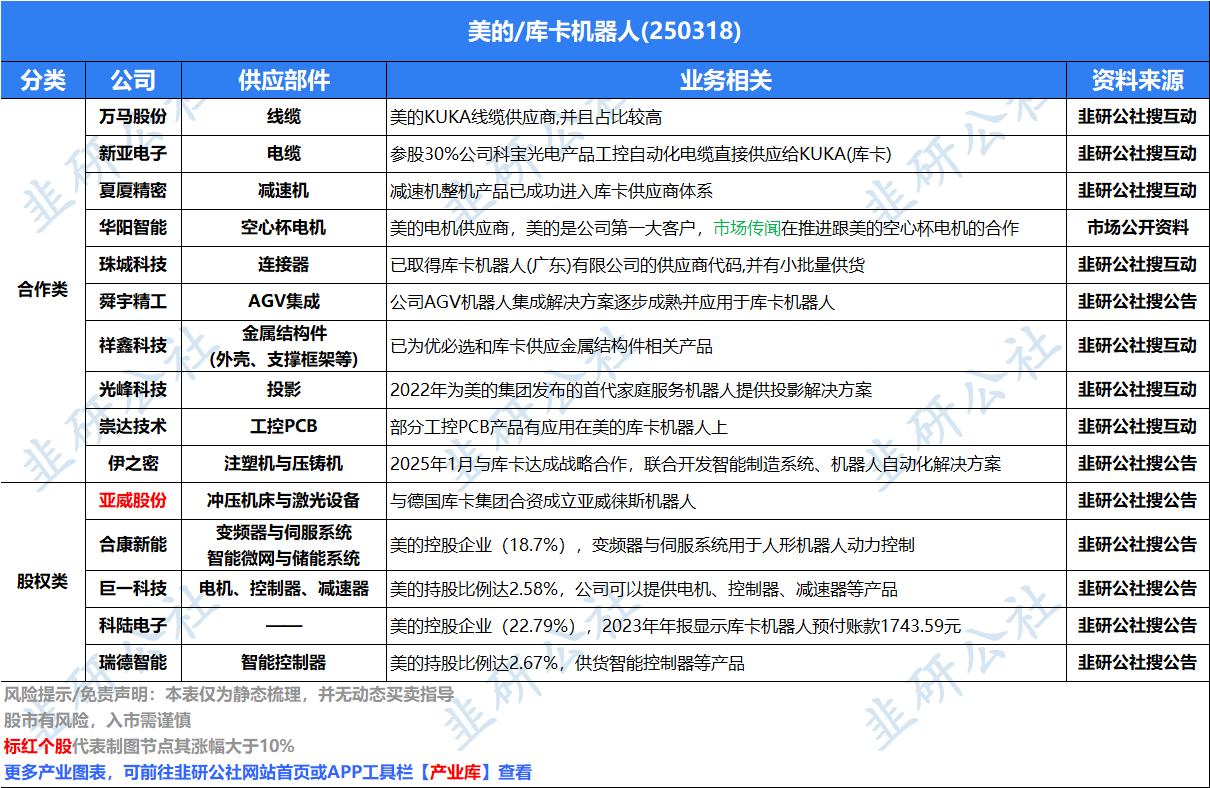The height and width of the screenshot is (788, 1210).
Task: Select company name 祥鑫科技
Action: [x=133, y=345]
